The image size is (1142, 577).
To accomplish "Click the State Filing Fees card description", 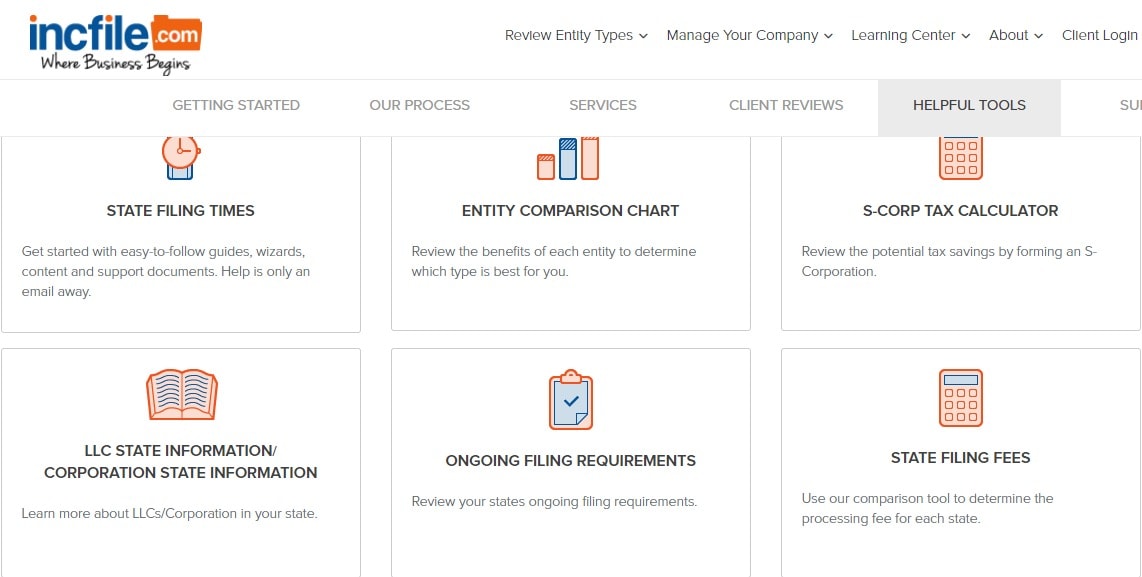I will (927, 509).
